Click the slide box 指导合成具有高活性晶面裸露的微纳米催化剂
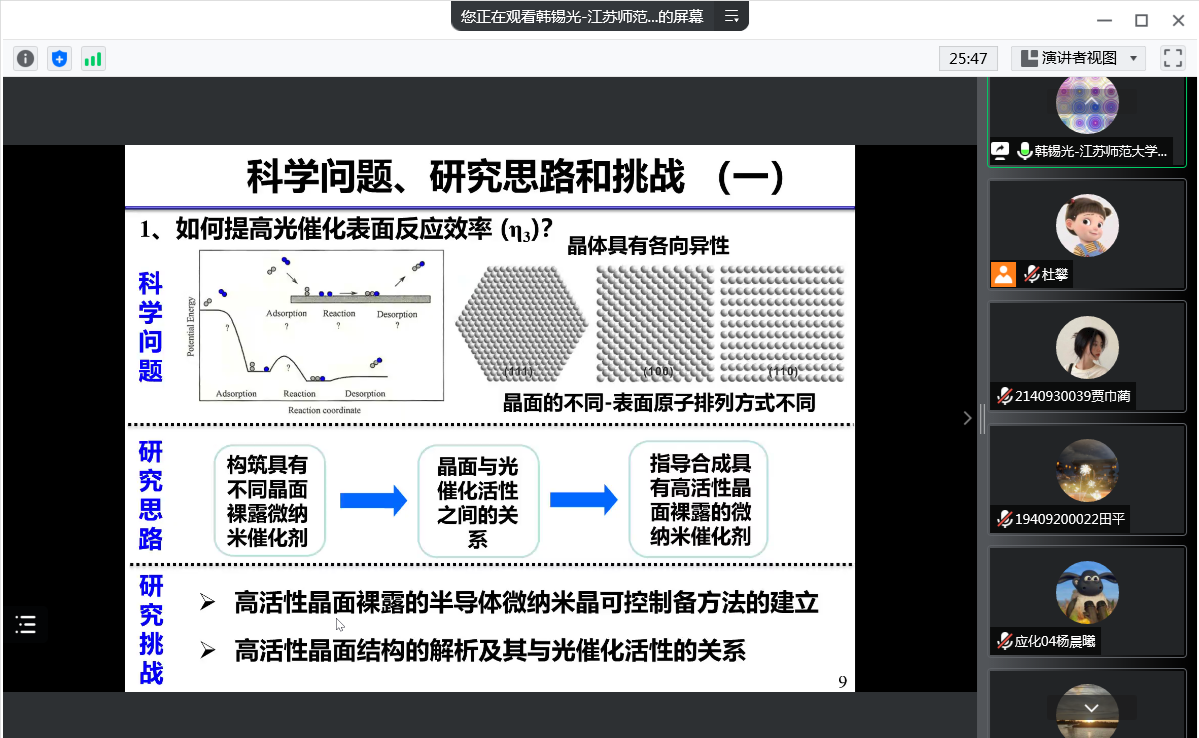 [698, 499]
